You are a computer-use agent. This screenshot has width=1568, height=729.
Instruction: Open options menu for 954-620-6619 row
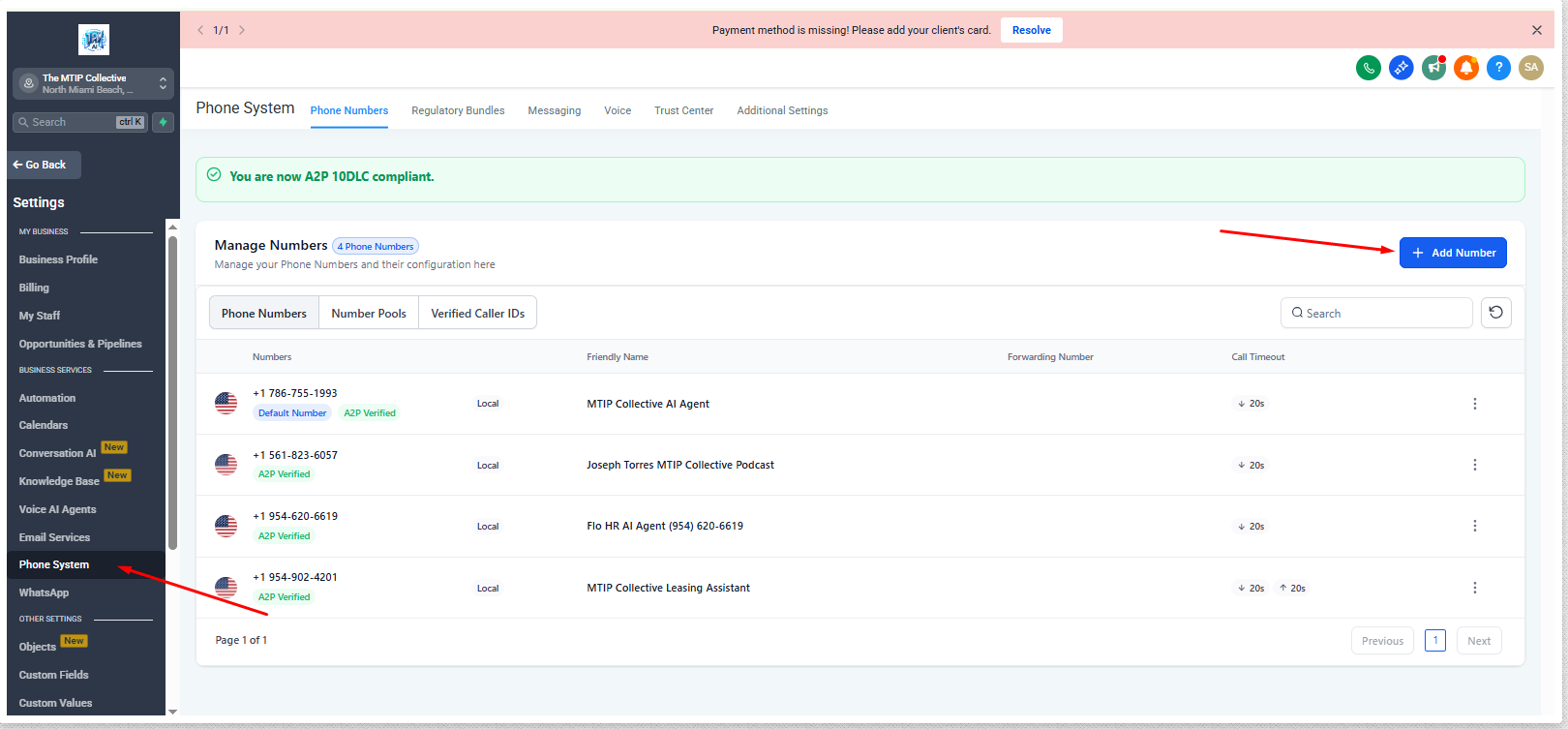pos(1475,526)
